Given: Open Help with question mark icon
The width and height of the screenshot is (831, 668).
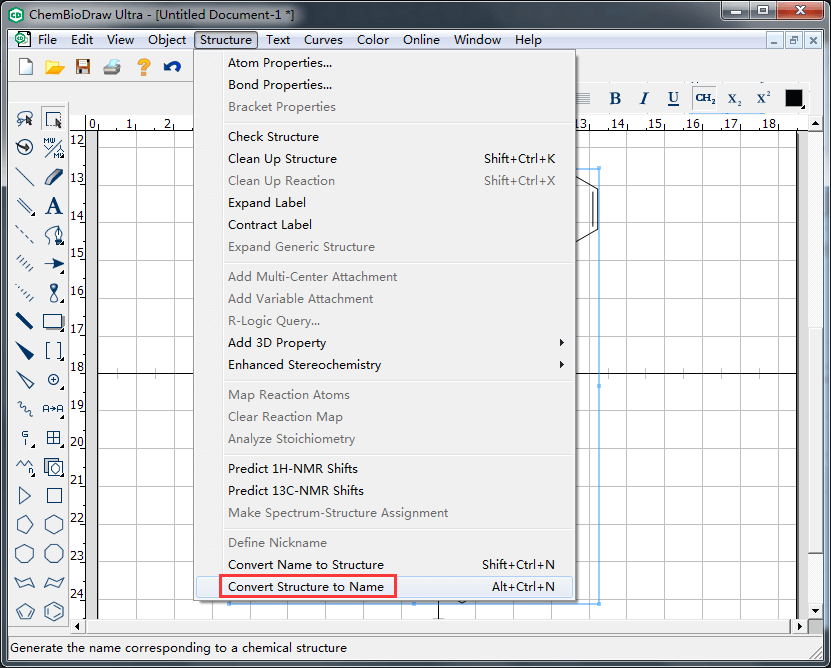Looking at the screenshot, I should point(143,67).
